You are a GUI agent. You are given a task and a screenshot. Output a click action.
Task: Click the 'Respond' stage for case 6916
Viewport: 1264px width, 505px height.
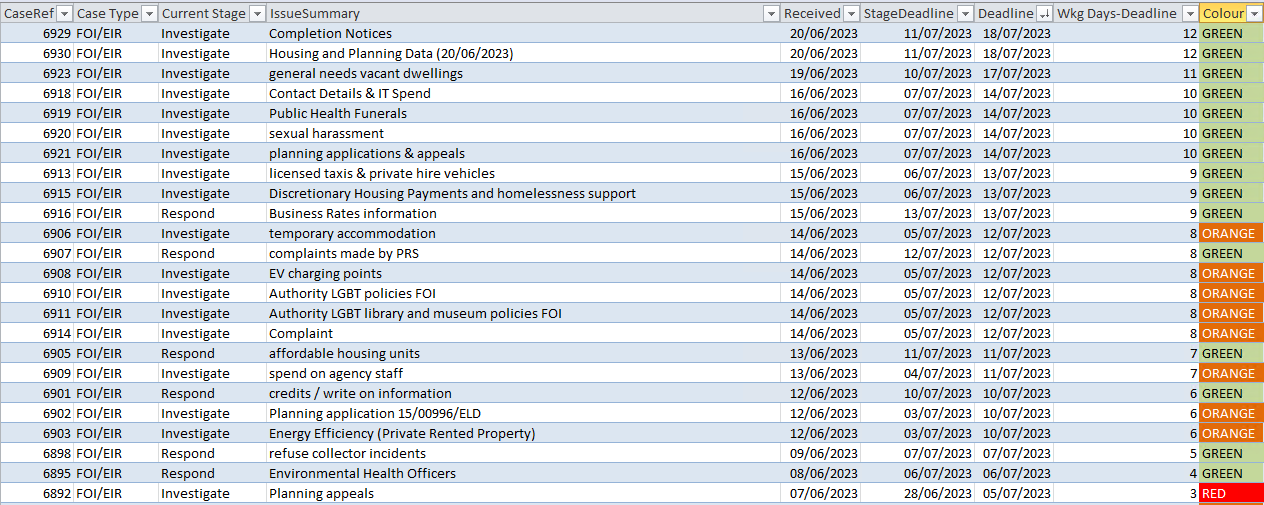(x=212, y=213)
